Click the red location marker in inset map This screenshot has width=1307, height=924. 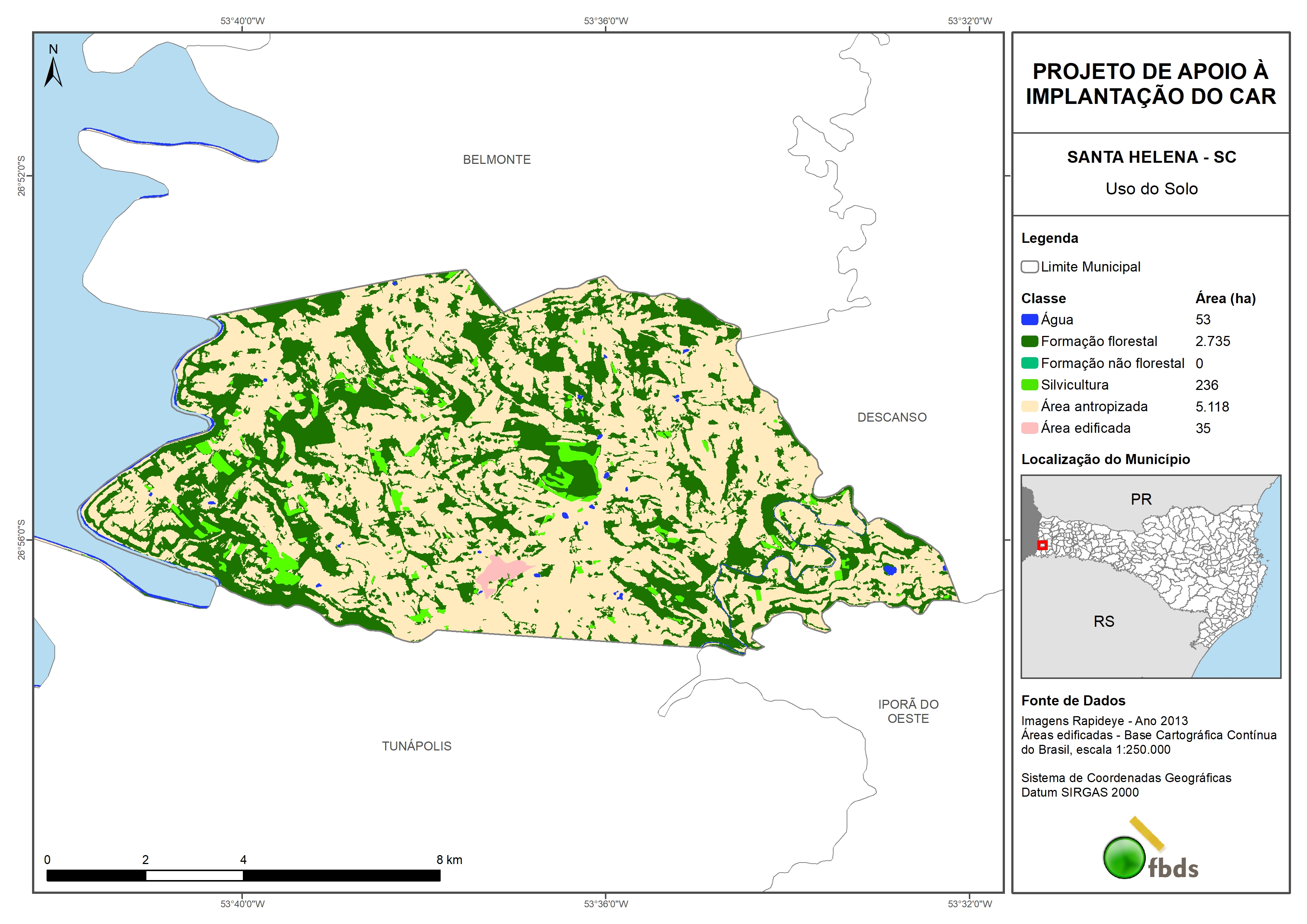(1042, 545)
